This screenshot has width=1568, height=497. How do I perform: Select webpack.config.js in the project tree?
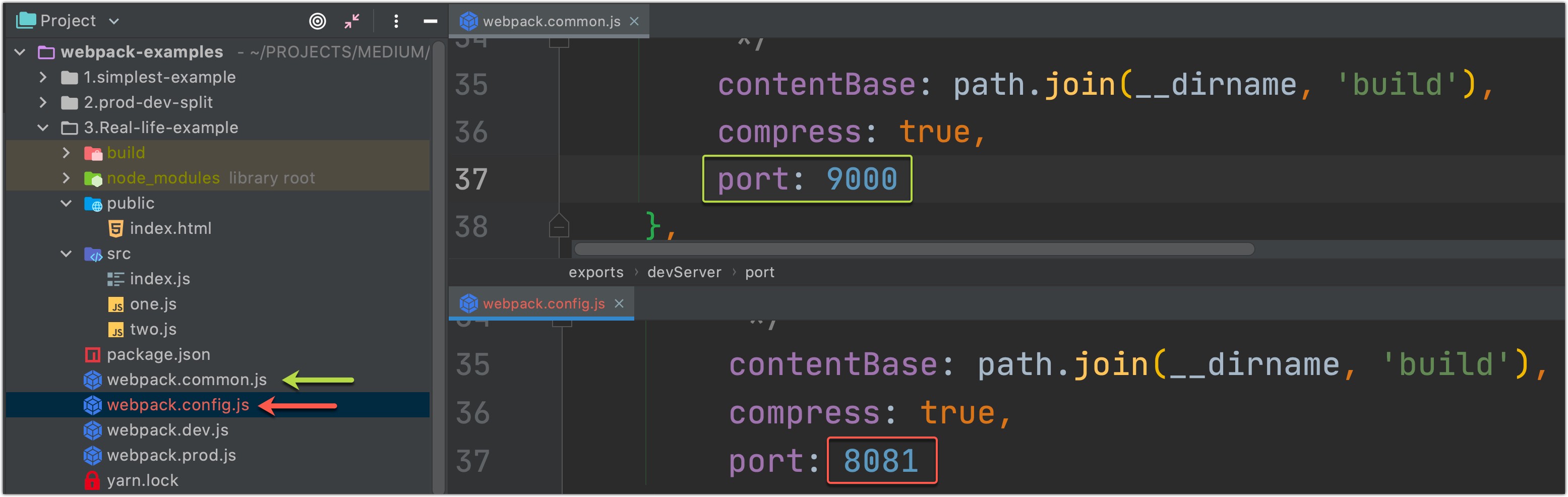click(x=178, y=405)
